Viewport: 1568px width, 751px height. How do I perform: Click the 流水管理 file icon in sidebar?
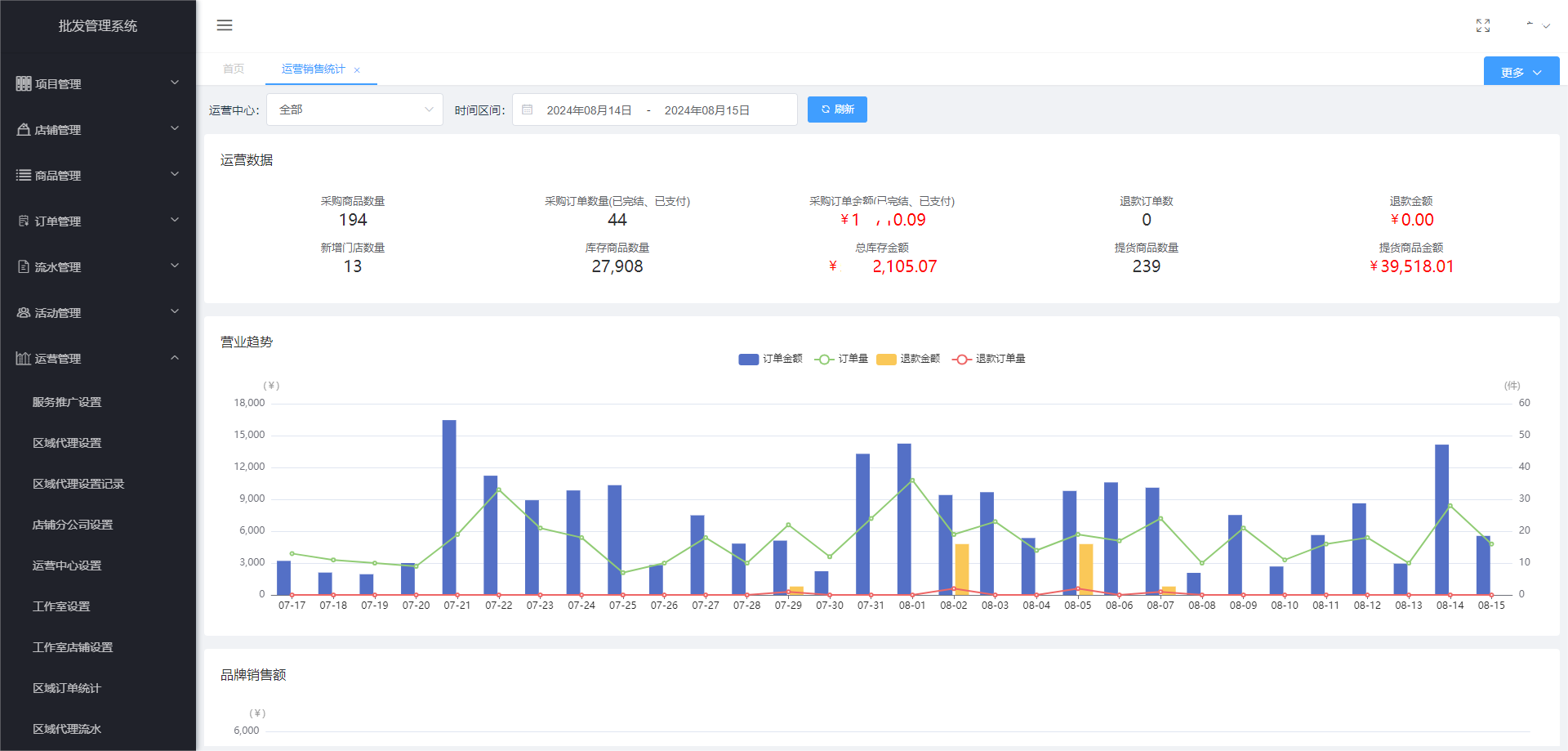[24, 266]
